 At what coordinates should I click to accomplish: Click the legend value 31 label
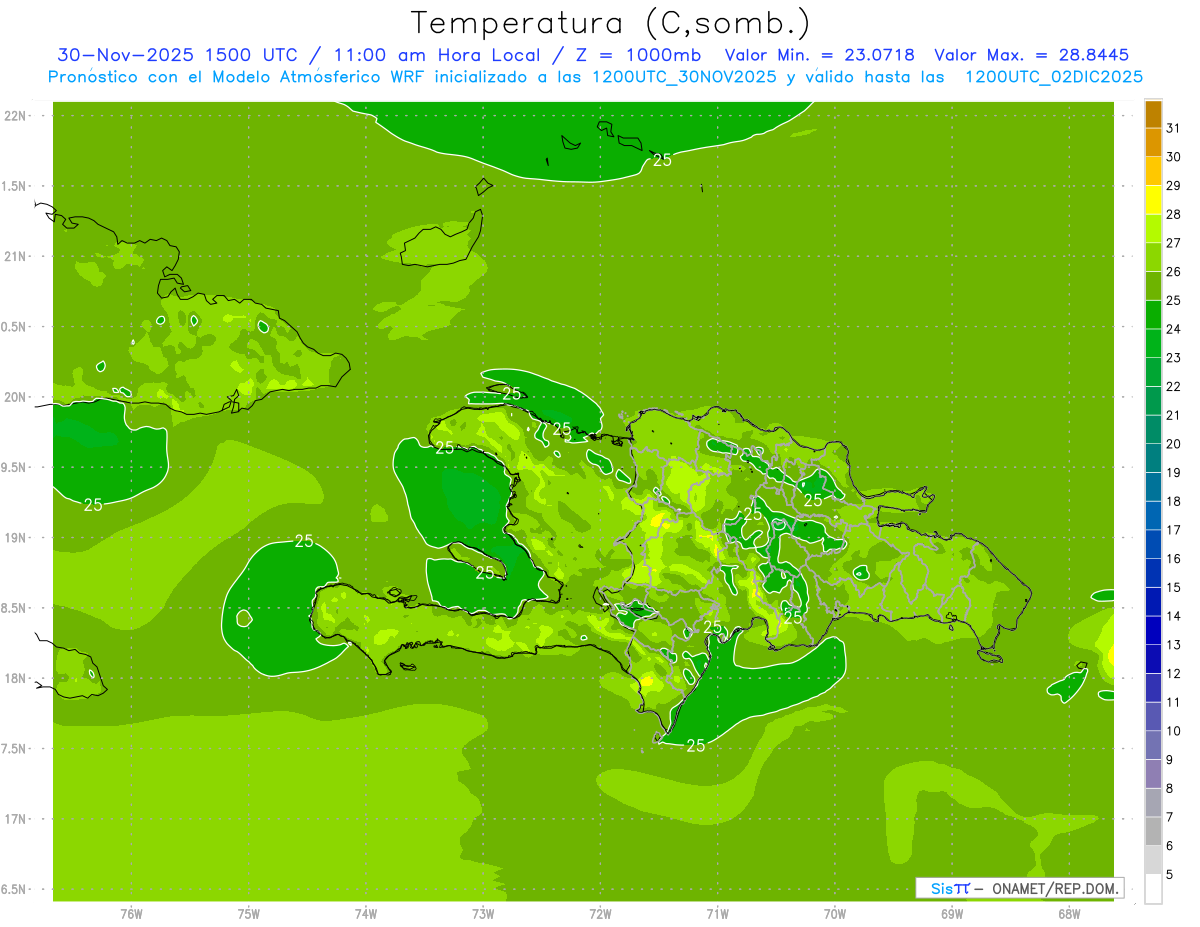pyautogui.click(x=1174, y=128)
